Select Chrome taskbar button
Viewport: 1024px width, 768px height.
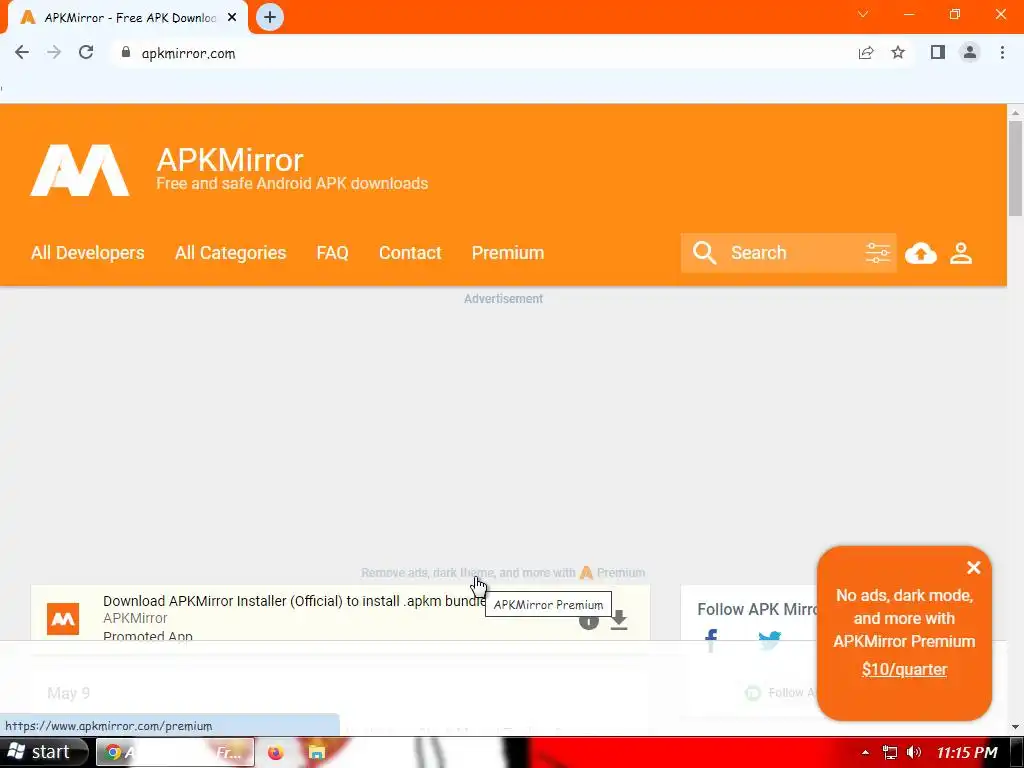tap(175, 752)
